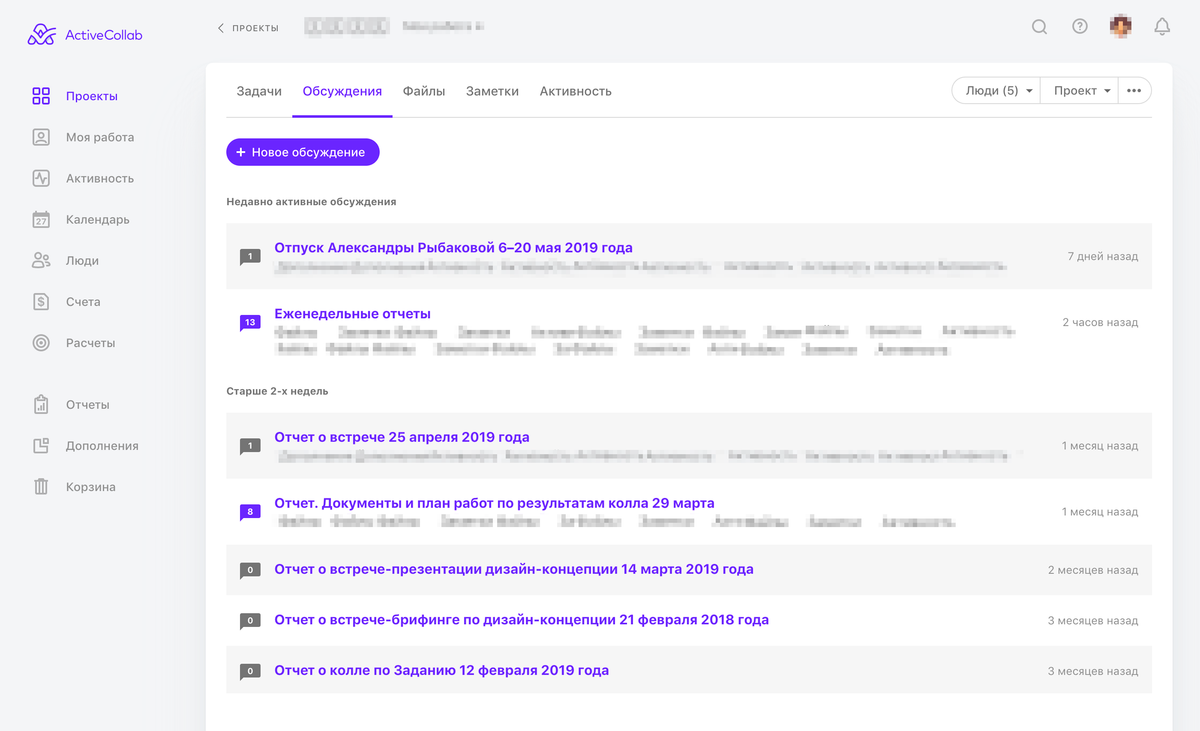Open Отчет о встрече-брифинге 21 февраля

click(x=521, y=620)
